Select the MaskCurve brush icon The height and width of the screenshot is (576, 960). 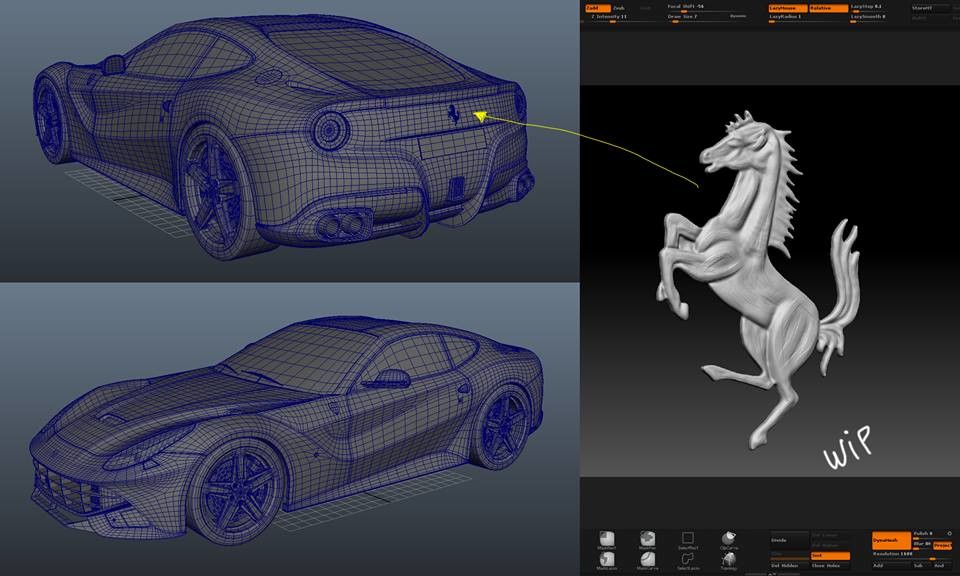647,559
